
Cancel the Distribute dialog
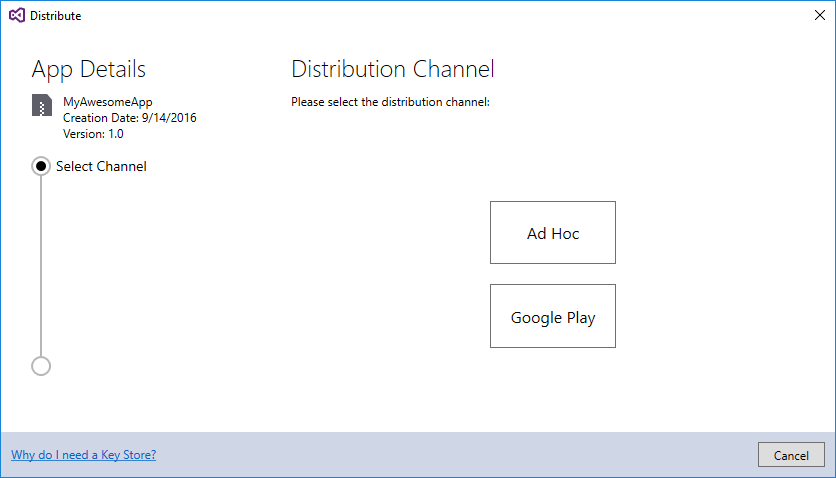click(791, 455)
